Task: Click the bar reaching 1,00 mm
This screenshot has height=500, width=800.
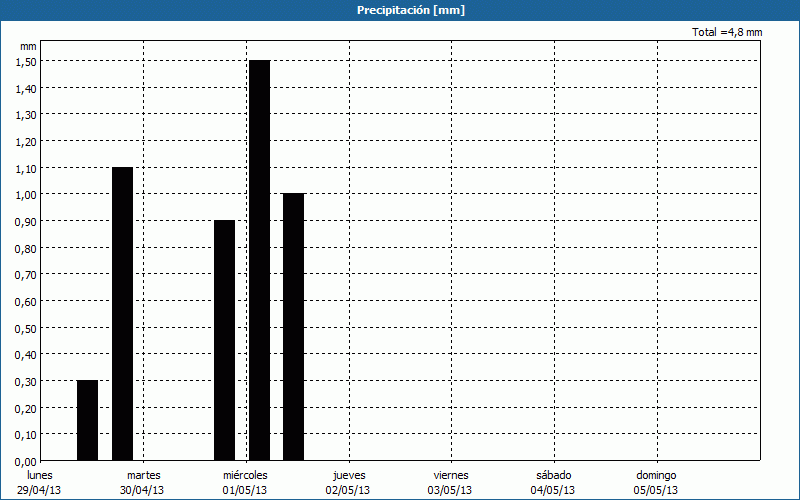Action: point(293,326)
